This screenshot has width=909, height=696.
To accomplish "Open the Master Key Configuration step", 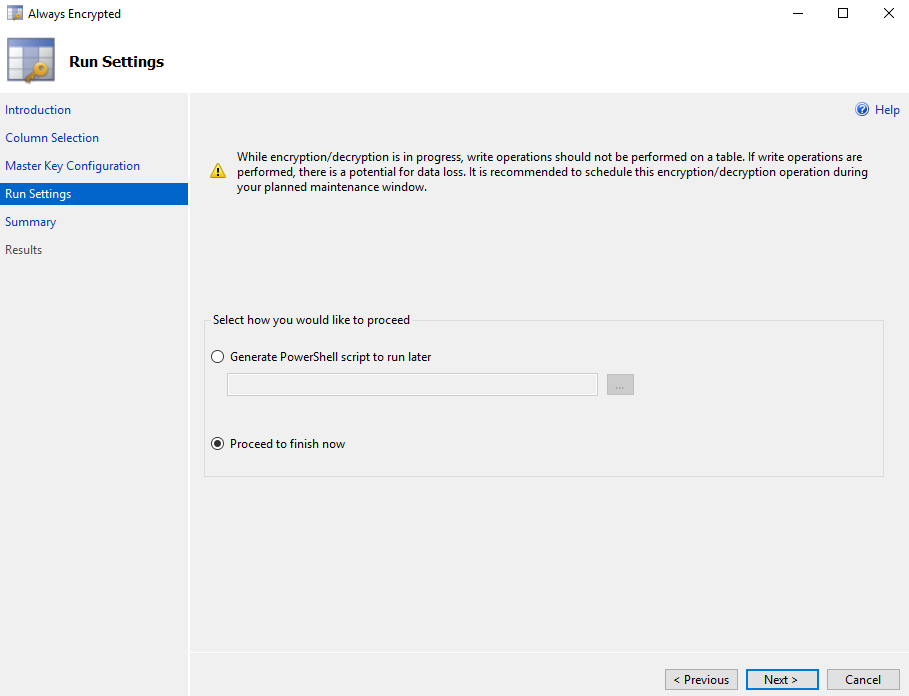I will pyautogui.click(x=72, y=166).
